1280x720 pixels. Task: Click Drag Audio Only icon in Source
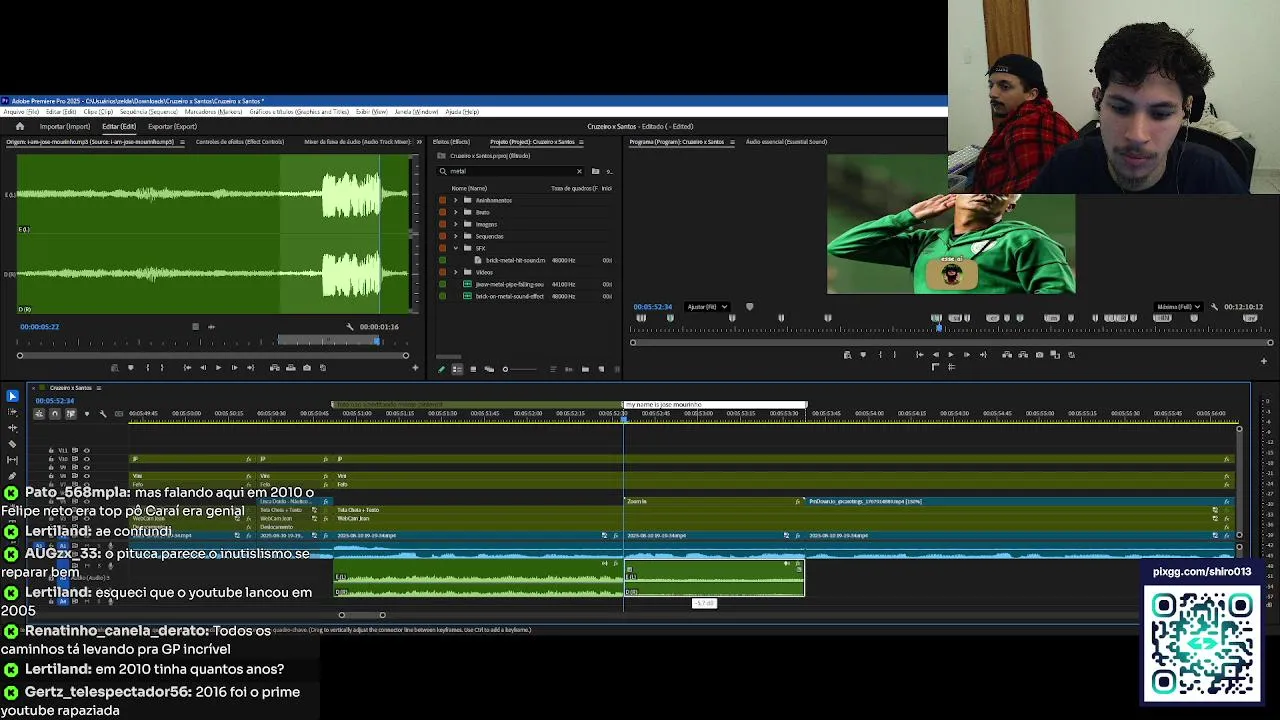[x=211, y=326]
